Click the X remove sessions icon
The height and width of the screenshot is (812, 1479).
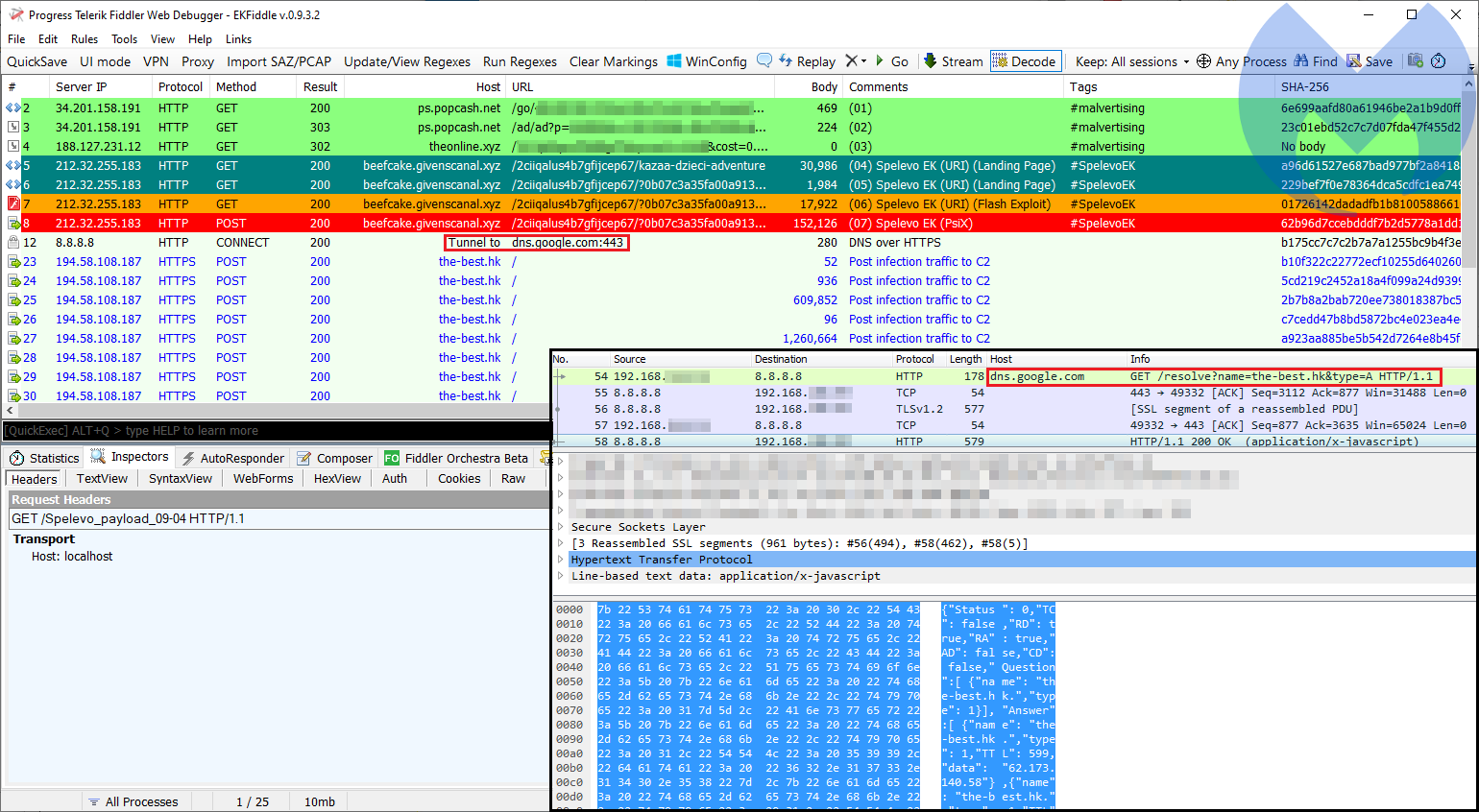853,60
